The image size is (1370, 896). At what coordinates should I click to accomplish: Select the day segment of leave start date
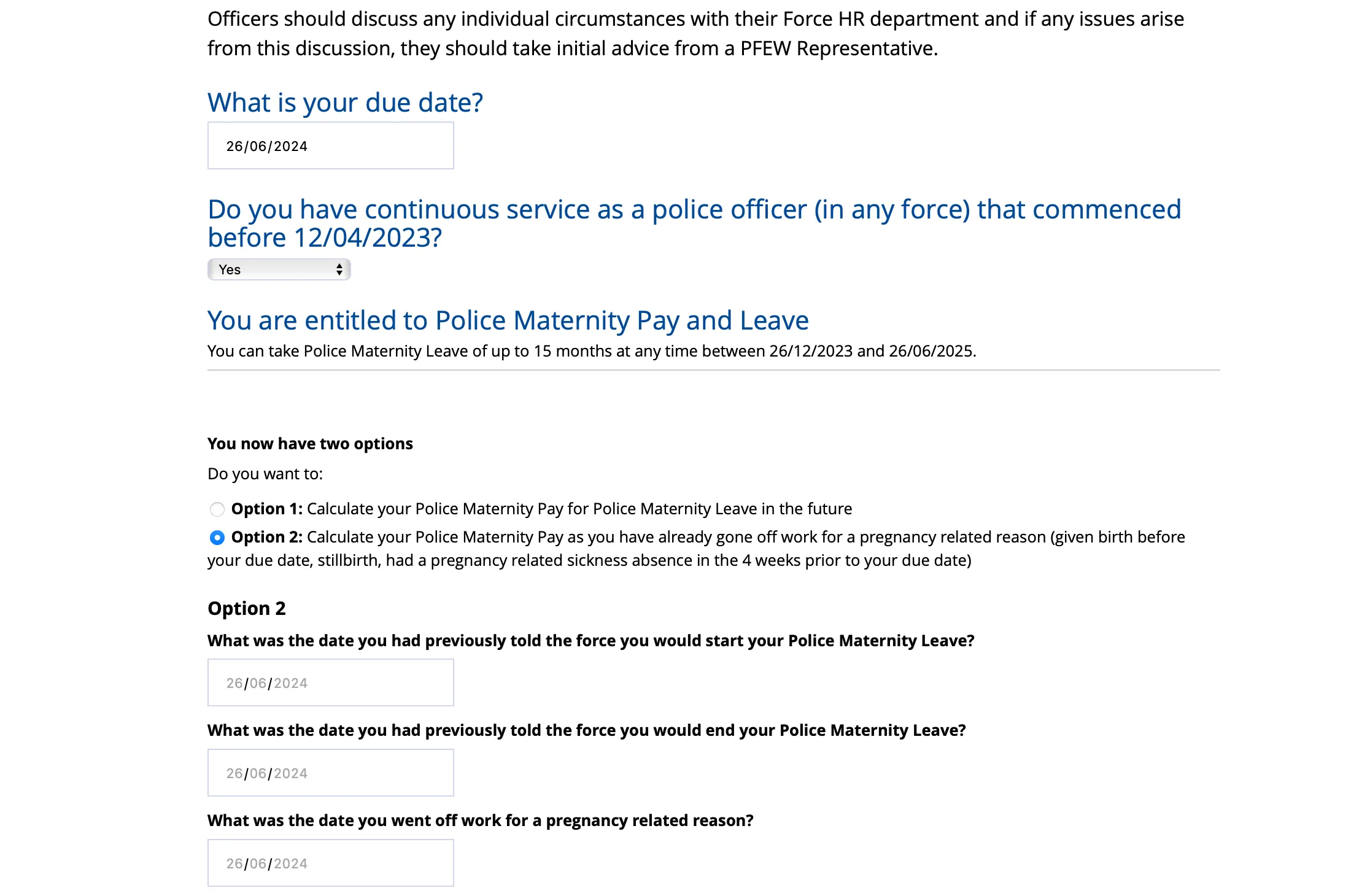point(236,682)
